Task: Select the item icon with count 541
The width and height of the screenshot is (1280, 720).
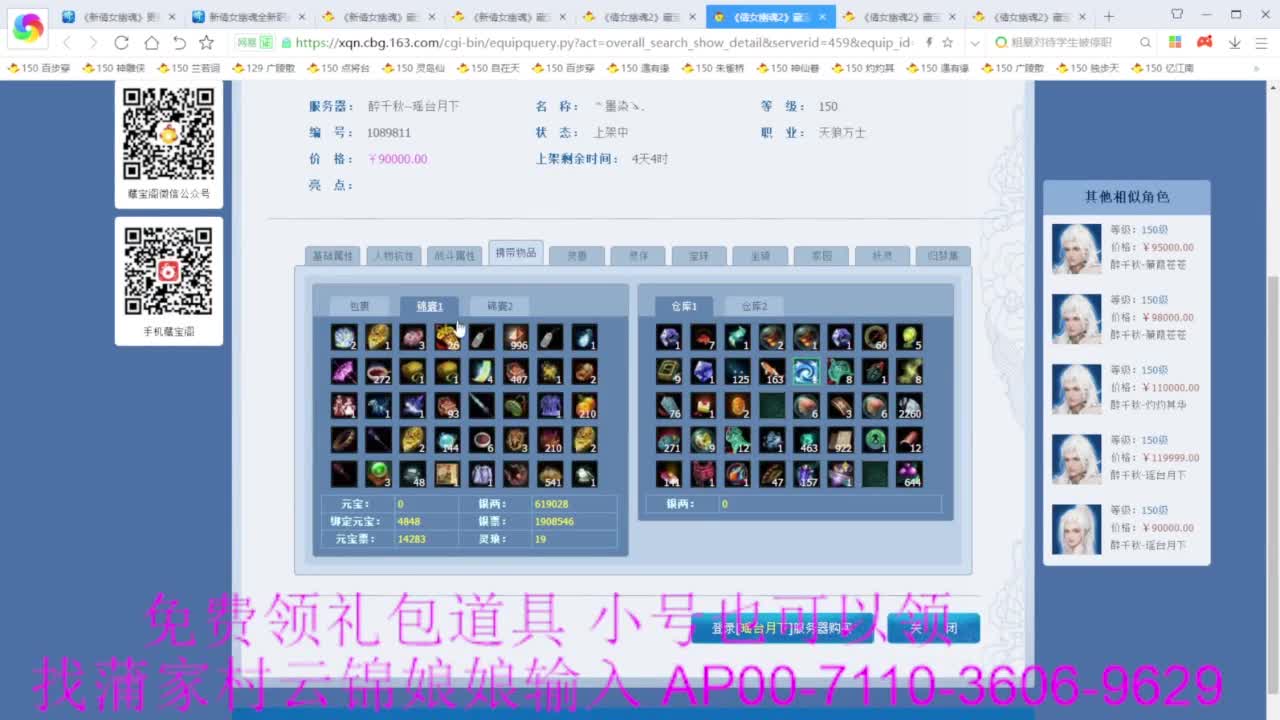Action: 550,474
